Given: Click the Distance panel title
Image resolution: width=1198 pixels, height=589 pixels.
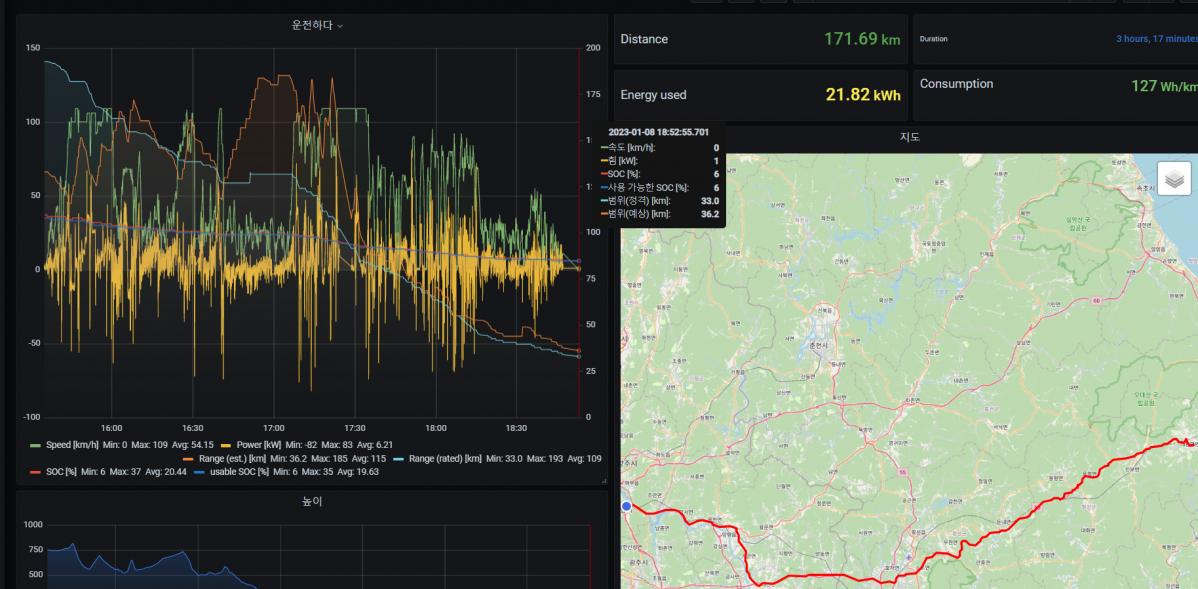Looking at the screenshot, I should pos(644,39).
